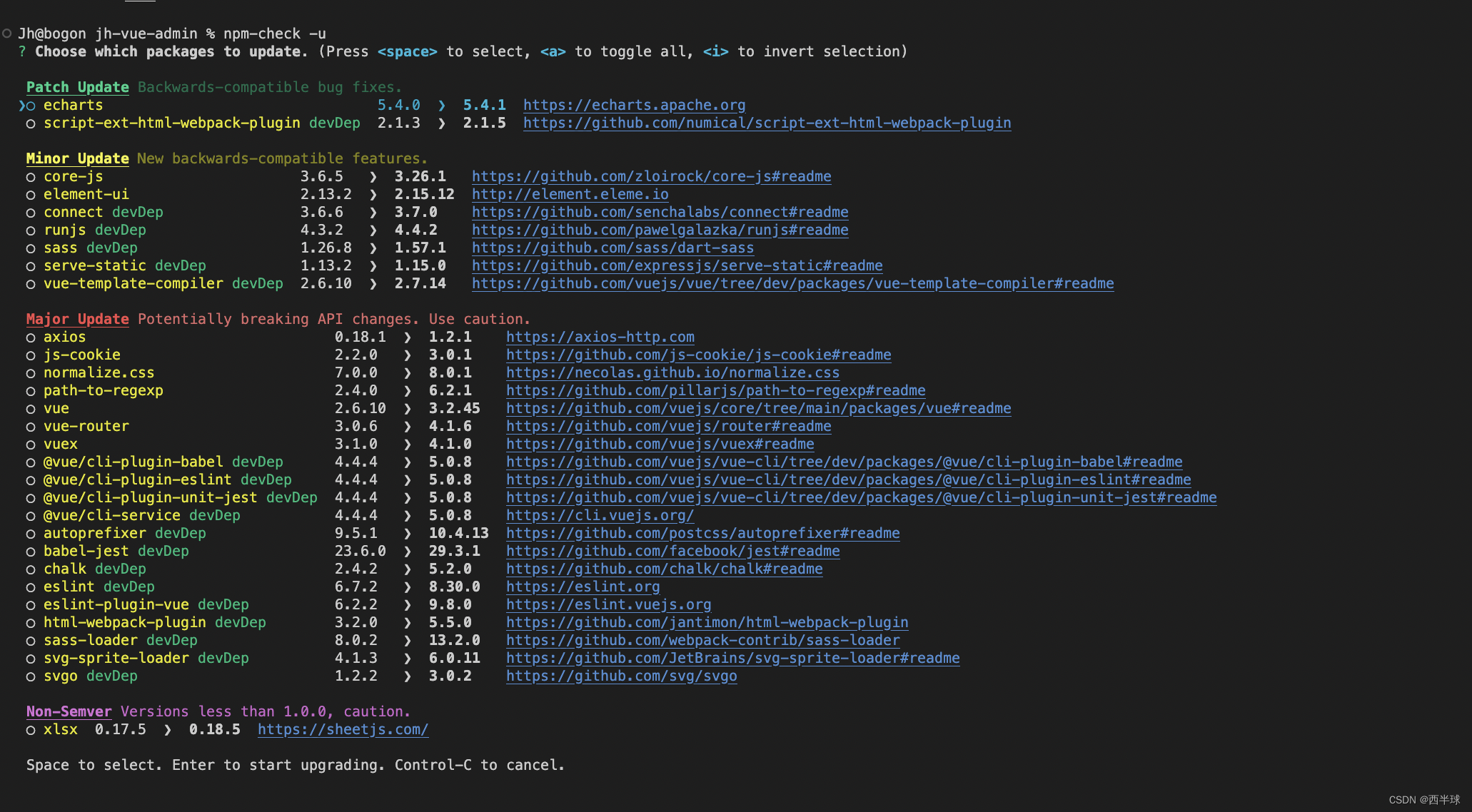This screenshot has width=1472, height=812.
Task: Click the 5.4.1 echarts target version
Action: [x=484, y=106]
